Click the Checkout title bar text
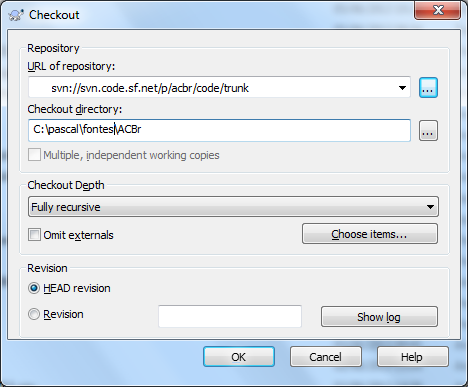This screenshot has height=387, width=468. click(x=54, y=15)
